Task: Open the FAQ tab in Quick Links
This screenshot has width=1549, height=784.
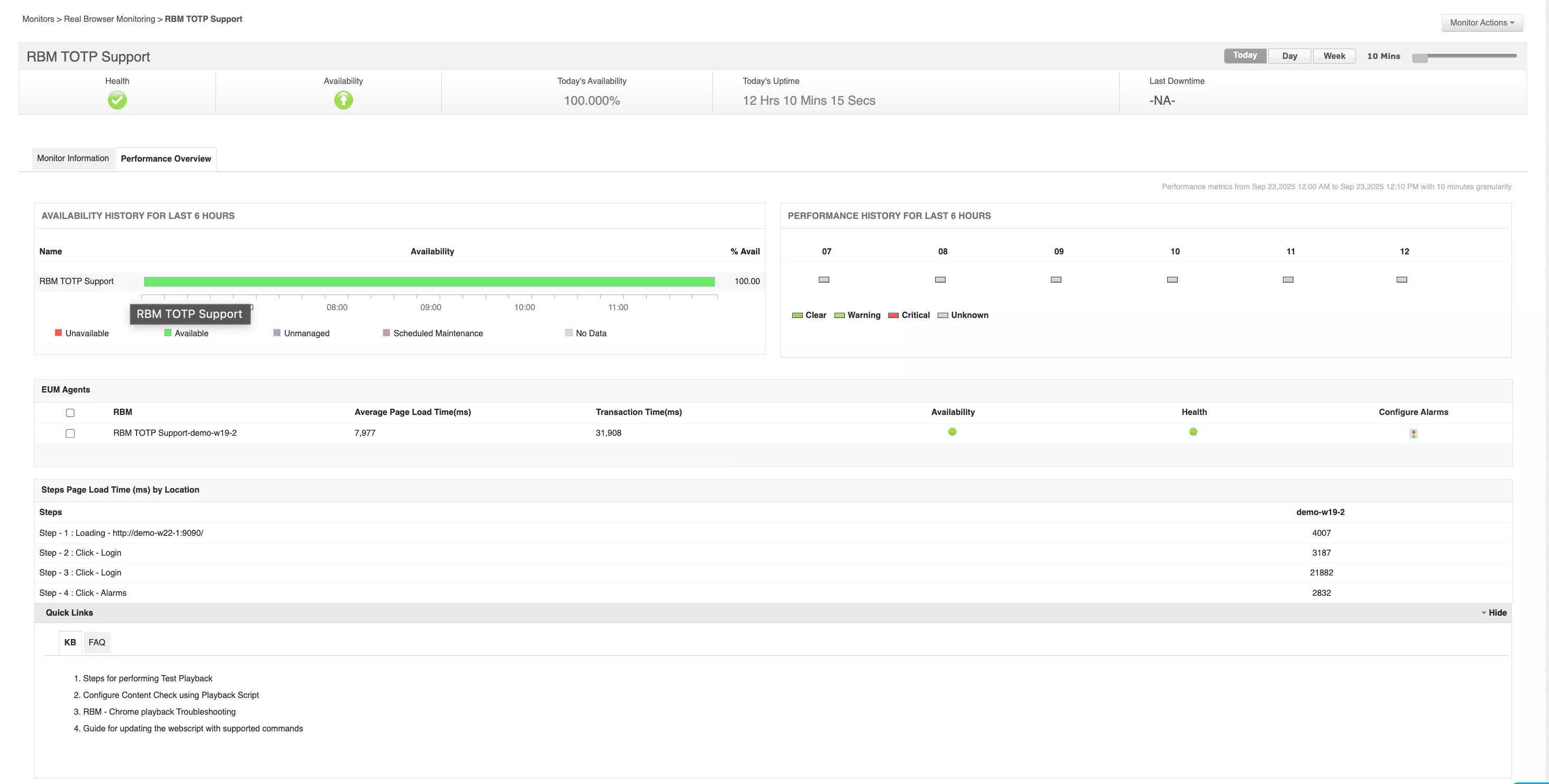Action: [x=97, y=642]
